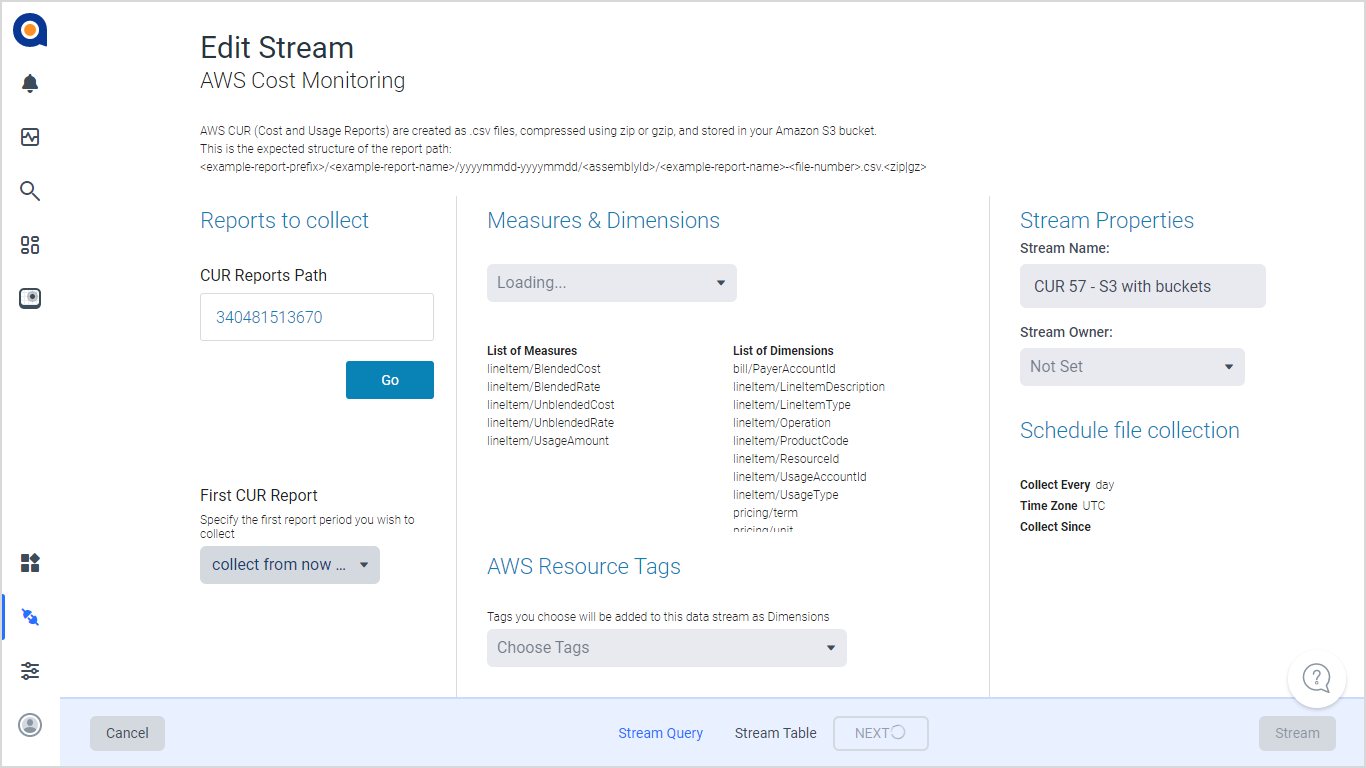
Task: Open the camera snapshot icon in sidebar
Action: (30, 298)
